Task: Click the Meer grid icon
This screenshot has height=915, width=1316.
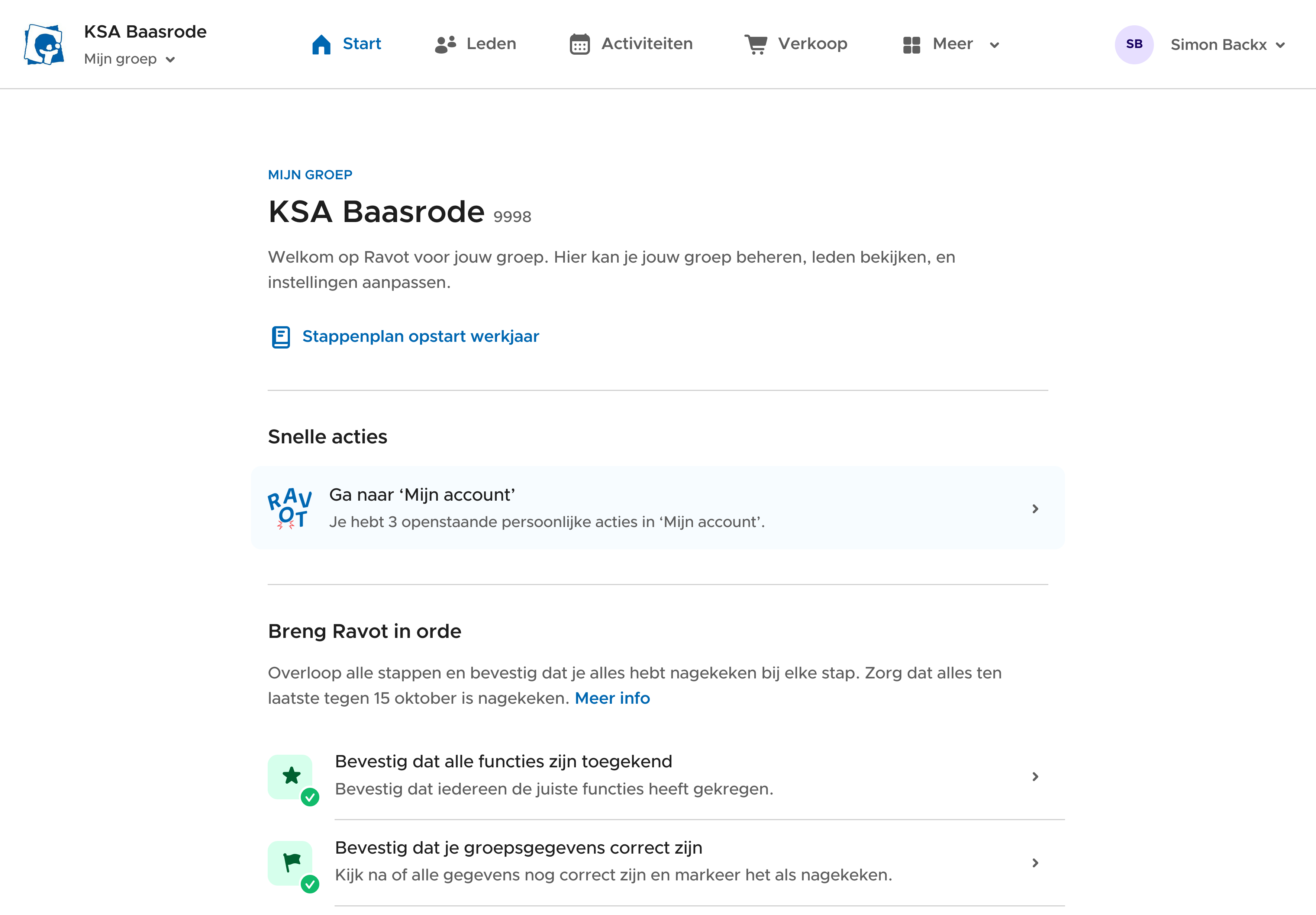Action: [911, 44]
